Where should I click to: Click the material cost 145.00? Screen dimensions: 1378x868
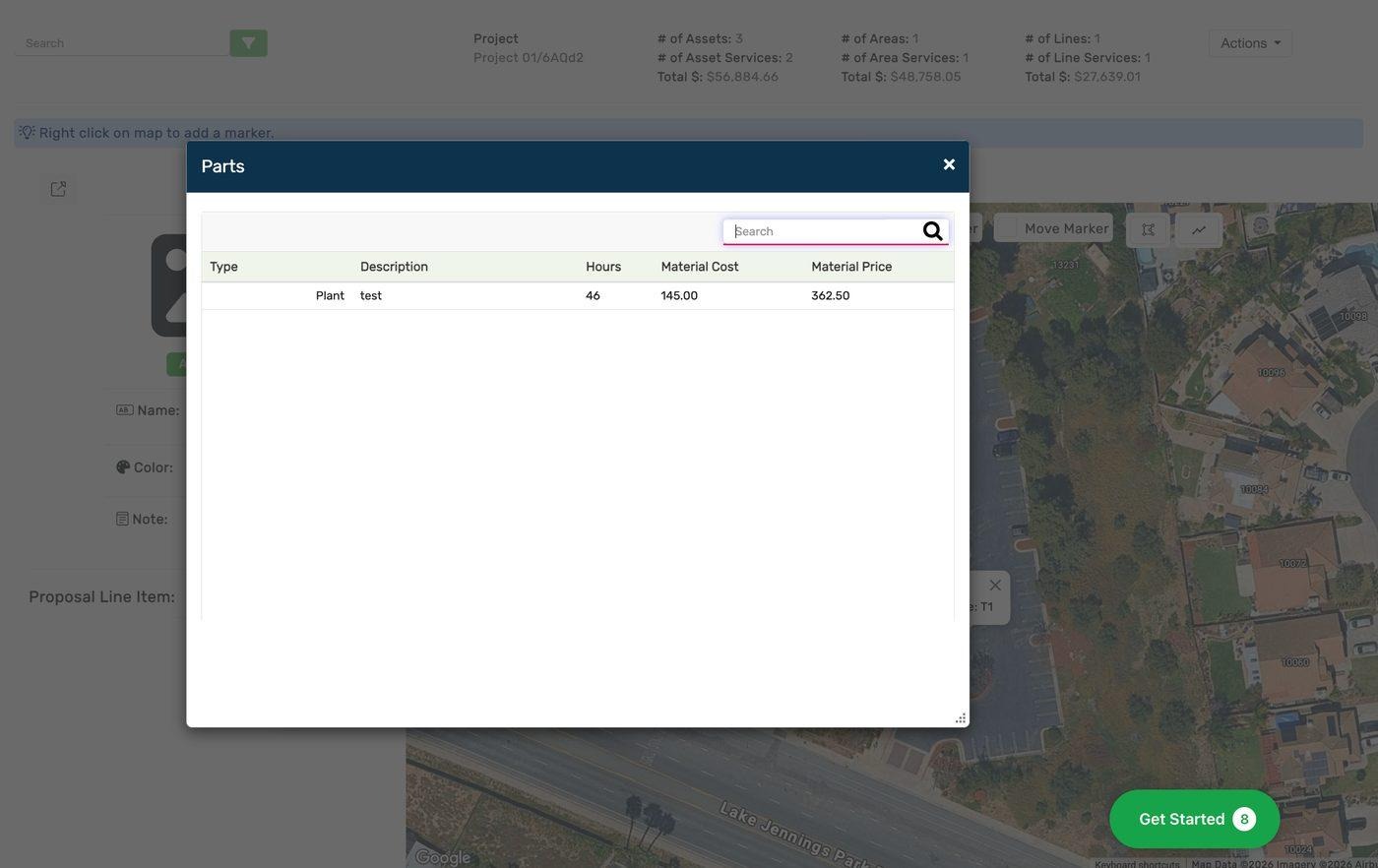[x=679, y=295]
